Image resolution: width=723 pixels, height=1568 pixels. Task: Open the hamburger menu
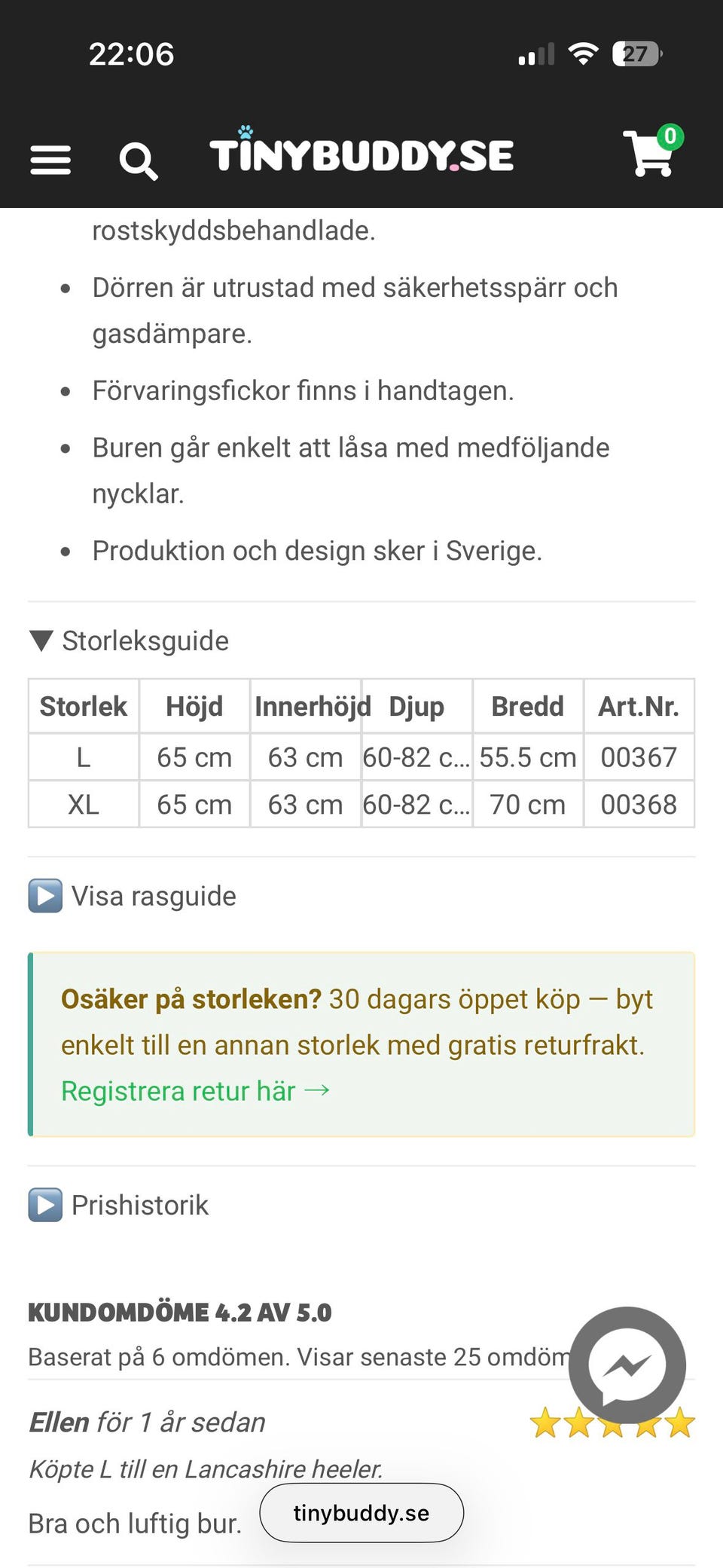[x=50, y=160]
